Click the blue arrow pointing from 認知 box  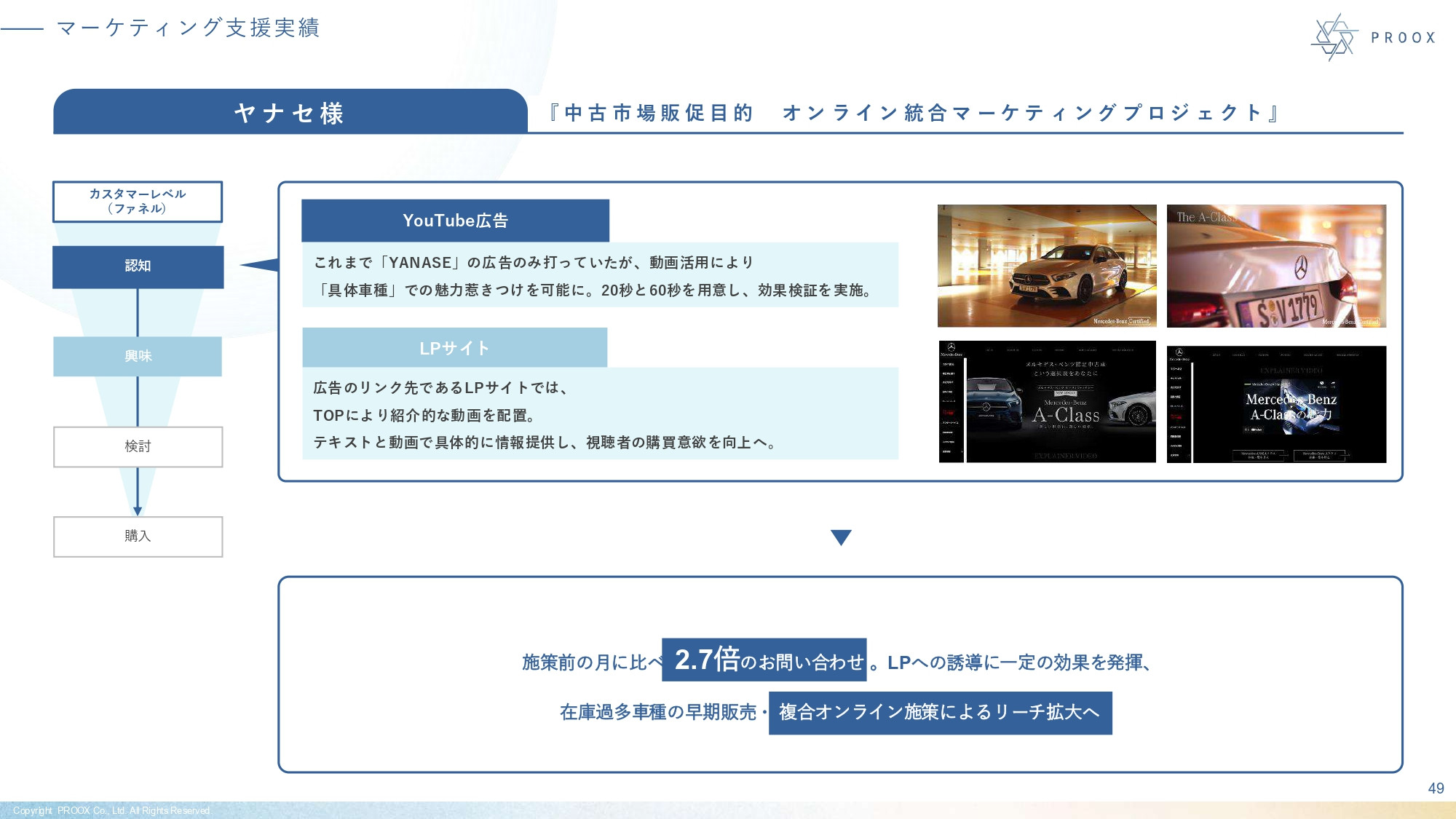[x=260, y=266]
